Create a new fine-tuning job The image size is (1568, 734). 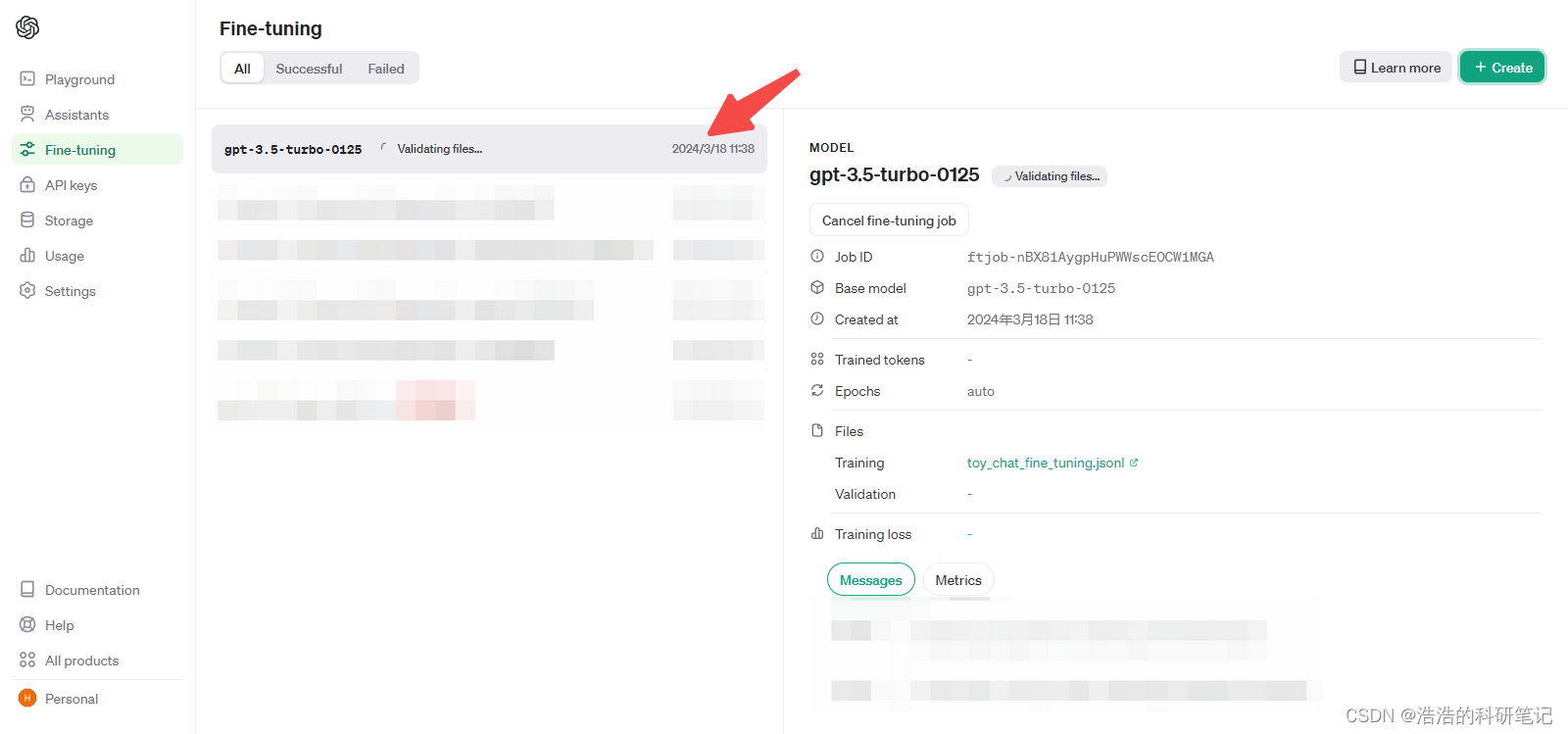click(x=1502, y=67)
